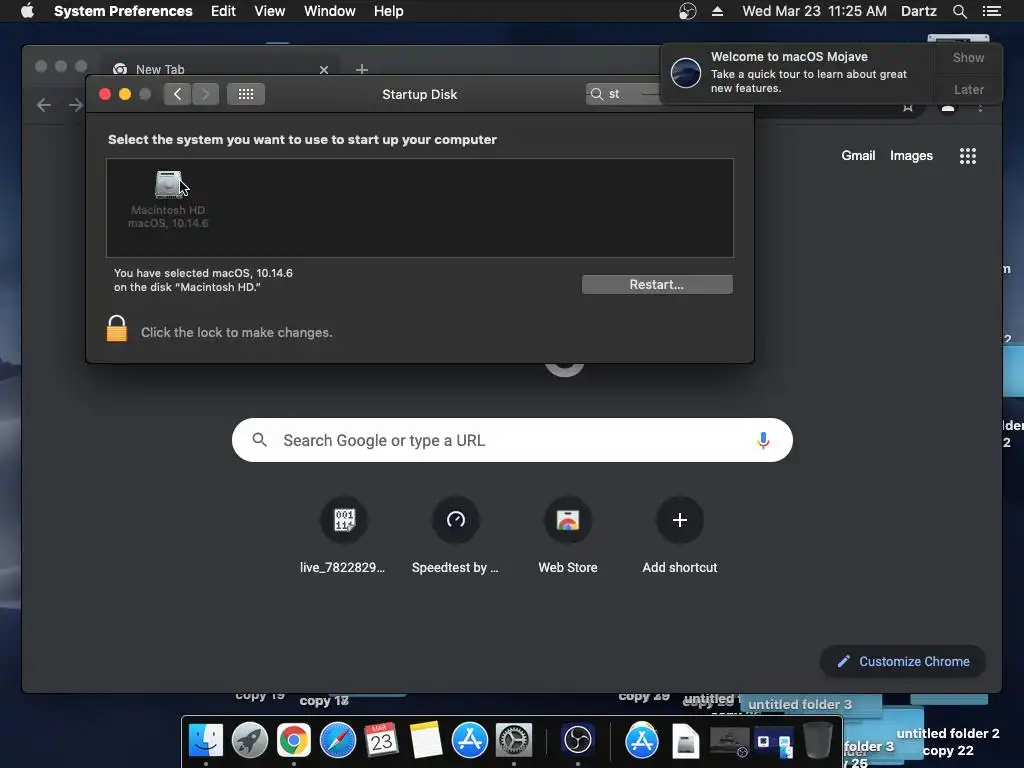Click Show on the Mojave notification

(x=968, y=57)
